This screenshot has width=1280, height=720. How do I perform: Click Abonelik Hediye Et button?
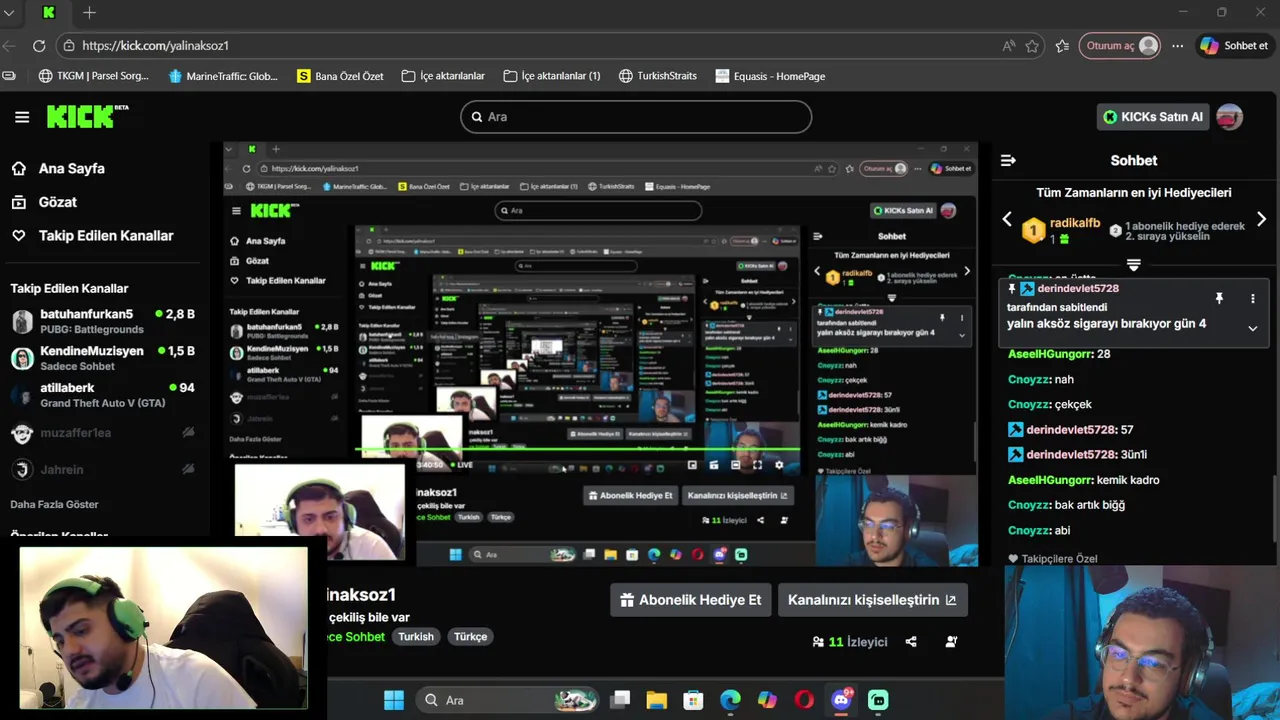(690, 600)
